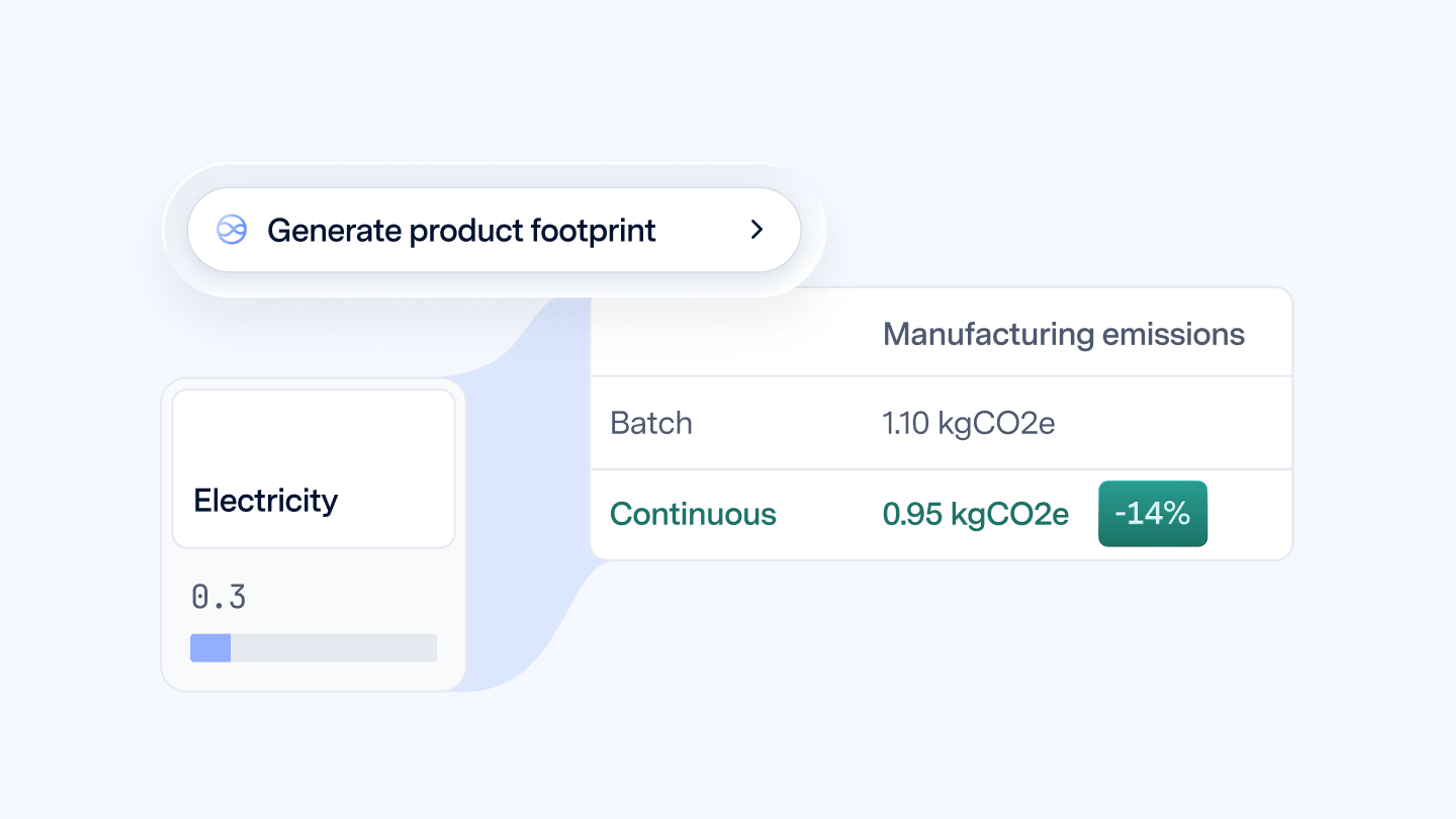Click the infinity loop logo icon

[x=232, y=229]
